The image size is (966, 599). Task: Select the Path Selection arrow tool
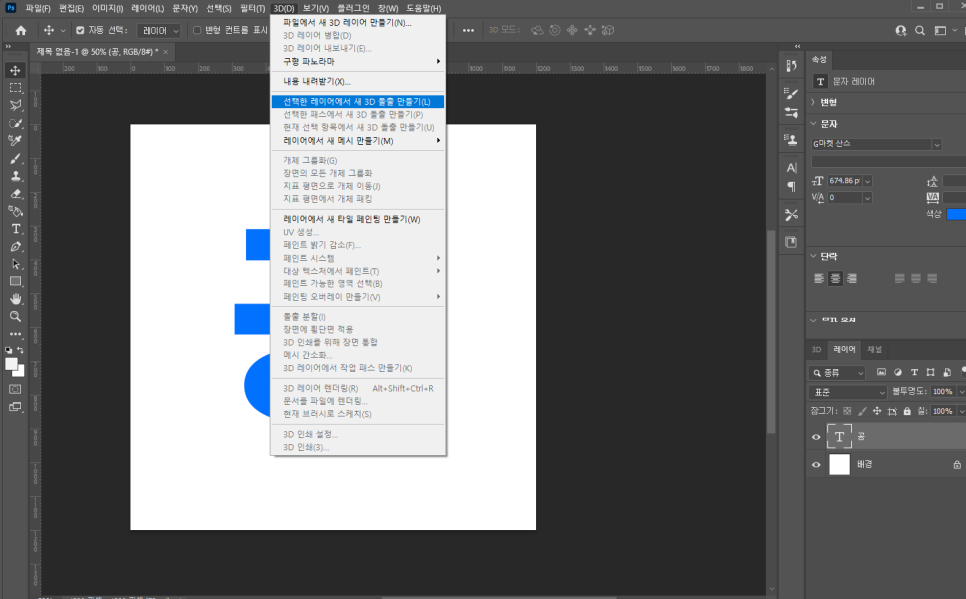click(15, 264)
